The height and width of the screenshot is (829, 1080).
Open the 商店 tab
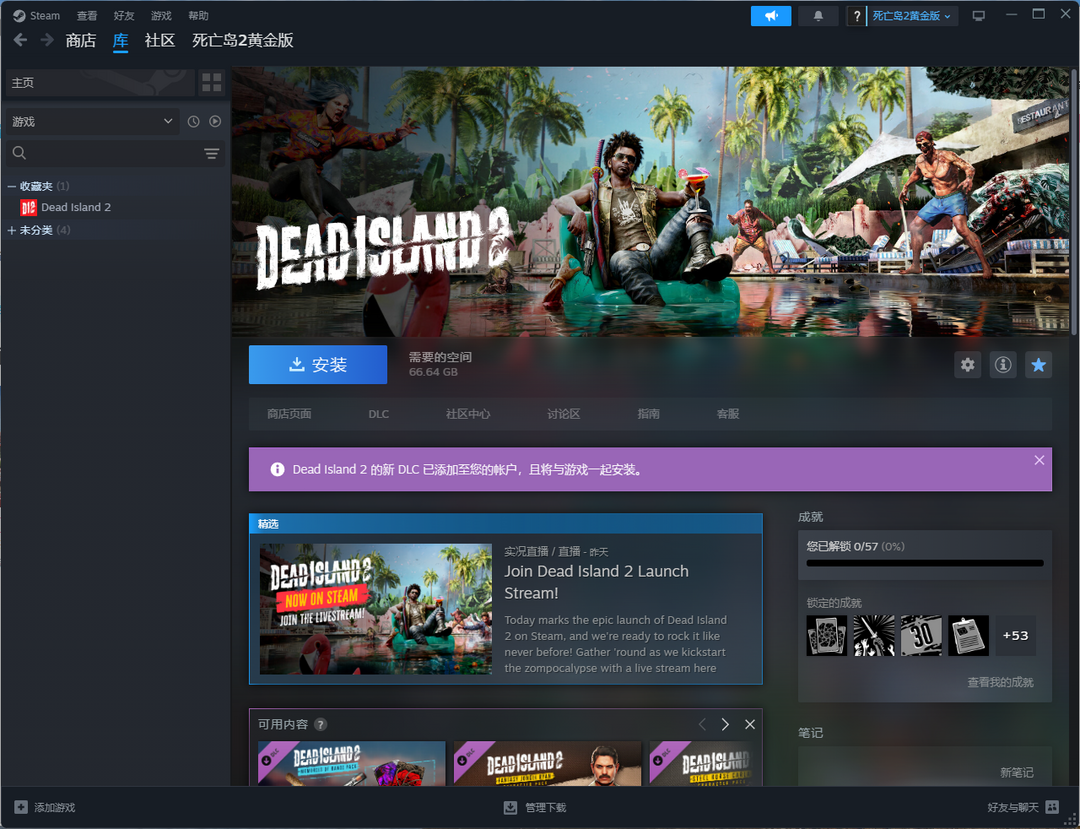tap(80, 41)
